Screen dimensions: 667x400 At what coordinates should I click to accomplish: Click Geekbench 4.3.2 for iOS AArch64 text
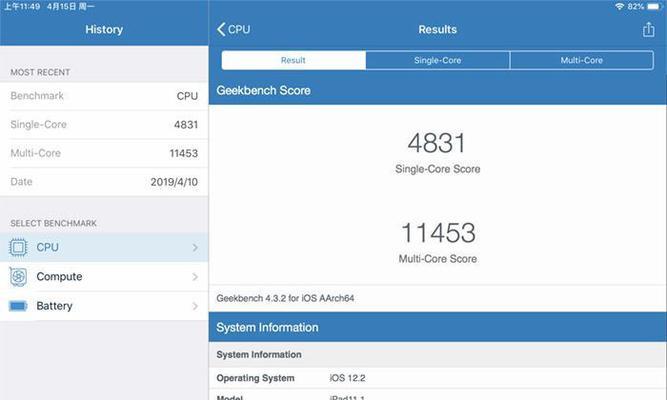click(285, 298)
